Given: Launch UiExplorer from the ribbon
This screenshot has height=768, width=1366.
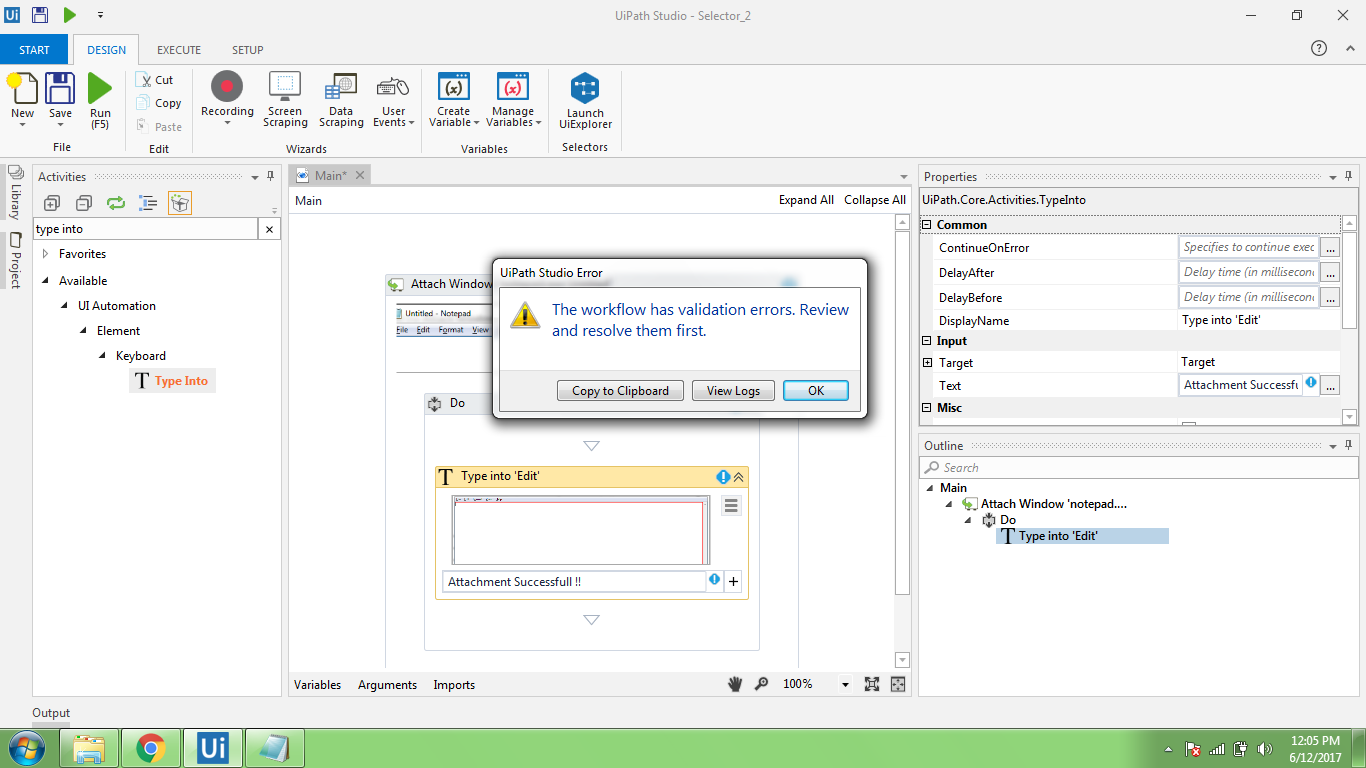Looking at the screenshot, I should pyautogui.click(x=585, y=101).
